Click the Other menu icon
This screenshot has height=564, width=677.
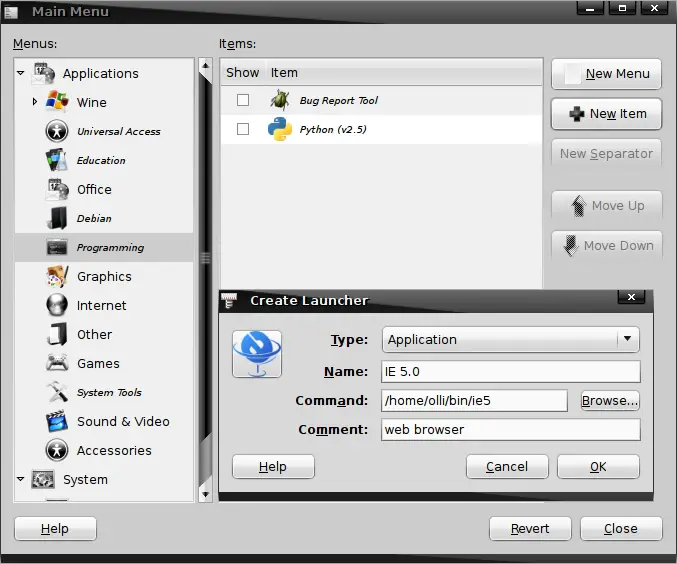coord(57,334)
